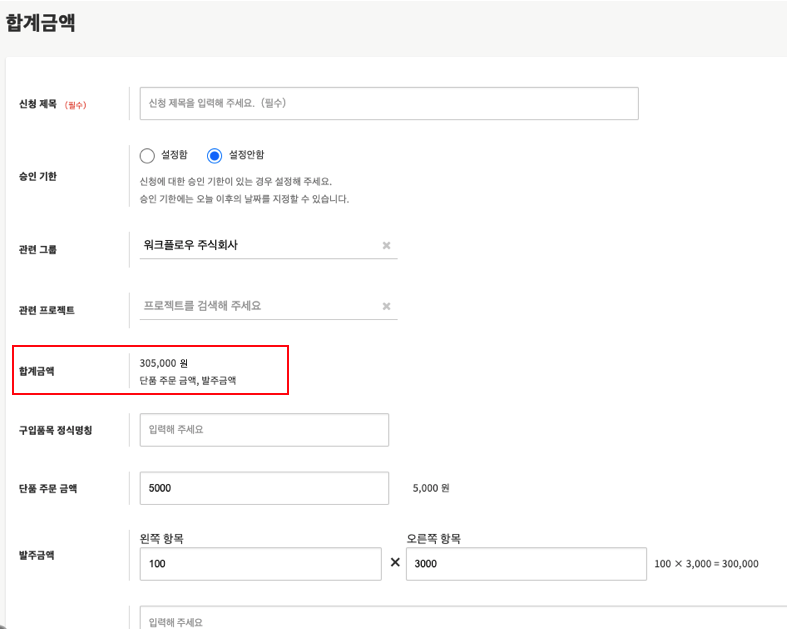The image size is (788, 630).
Task: Click the 100 × 3,000 = 300,000 calculation text
Action: pos(706,564)
